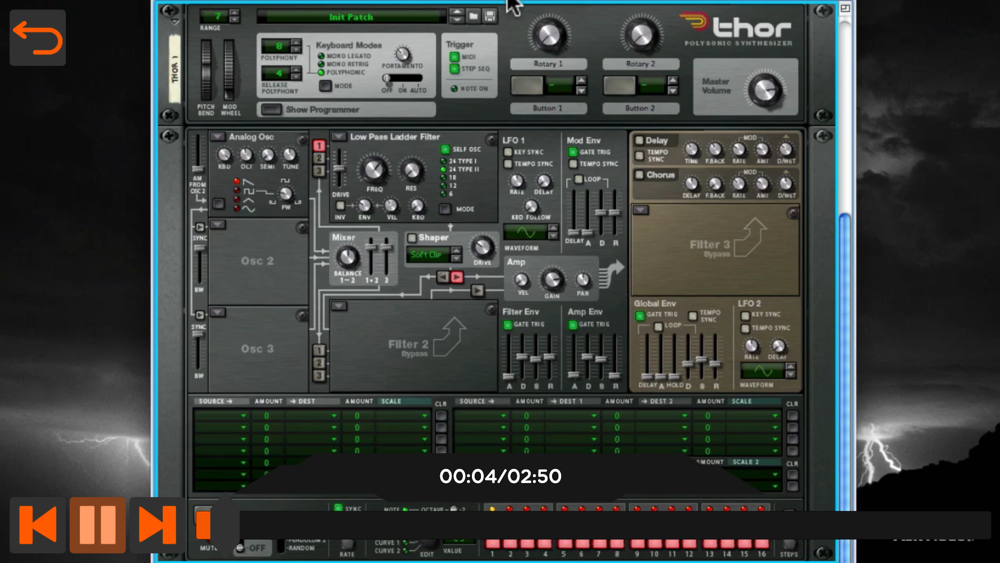Adjust the Shaper Drive knob
The width and height of the screenshot is (1000, 563).
[482, 247]
